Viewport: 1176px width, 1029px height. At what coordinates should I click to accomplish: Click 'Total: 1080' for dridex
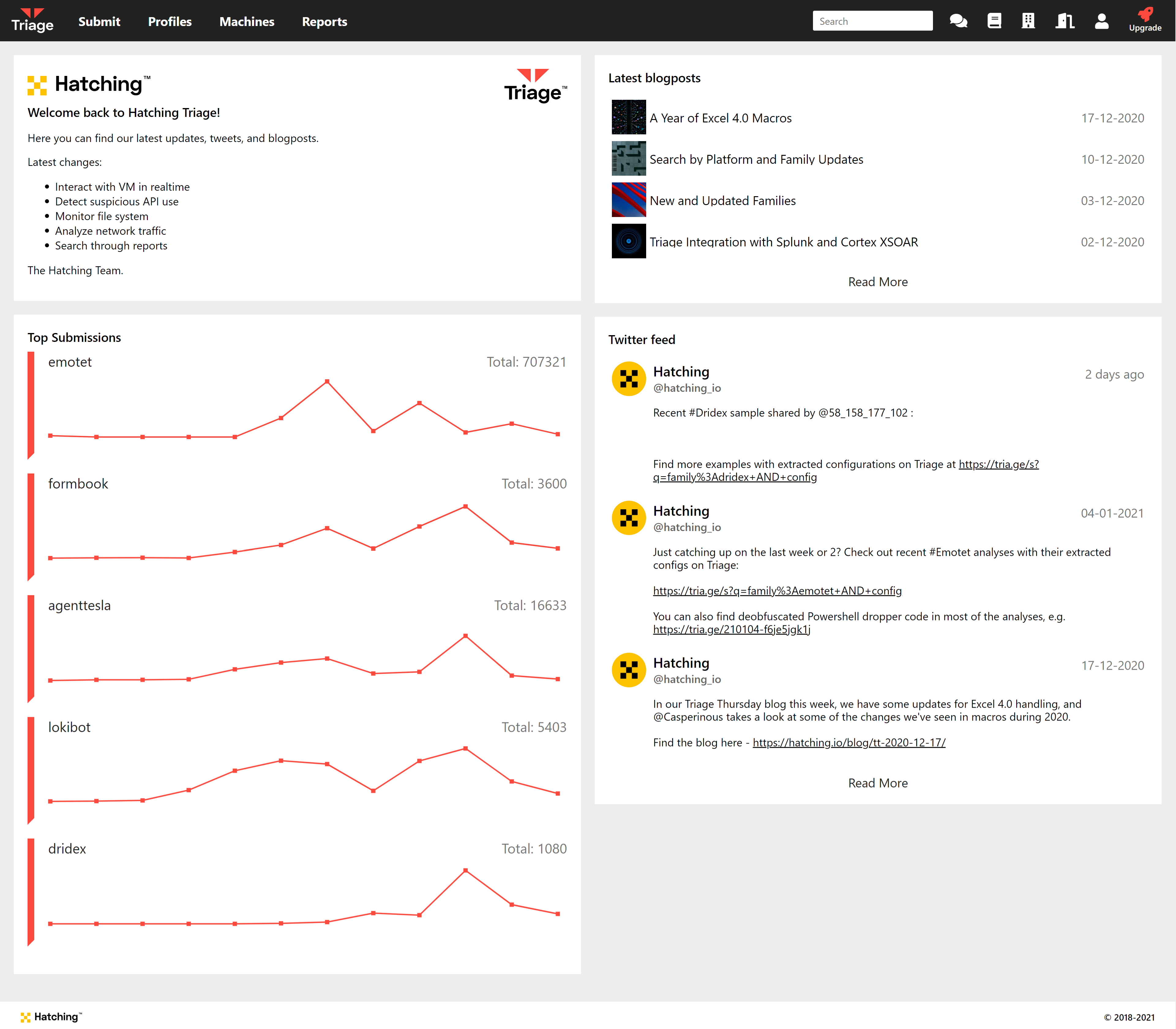pyautogui.click(x=534, y=849)
